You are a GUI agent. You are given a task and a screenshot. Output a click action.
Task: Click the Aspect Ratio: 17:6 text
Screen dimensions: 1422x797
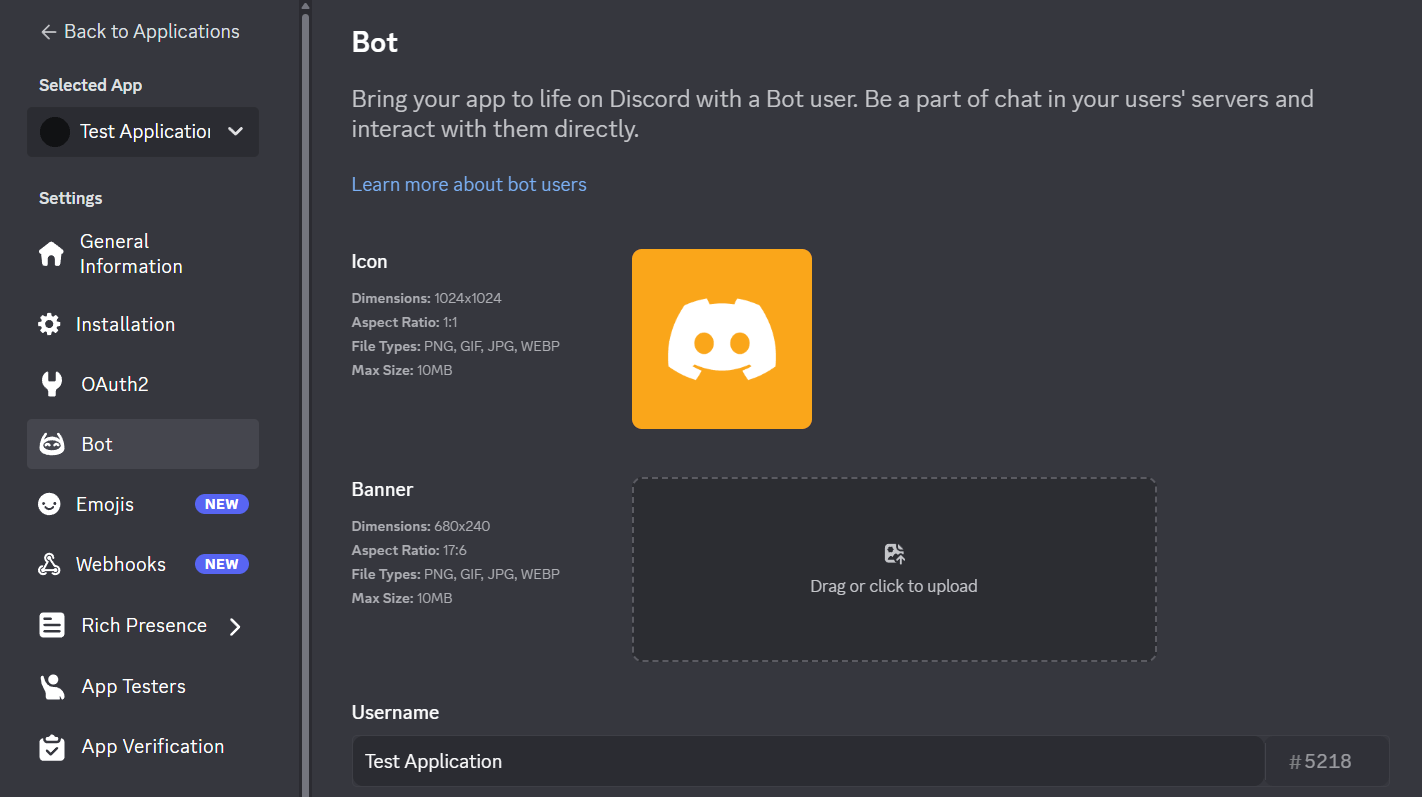point(409,550)
